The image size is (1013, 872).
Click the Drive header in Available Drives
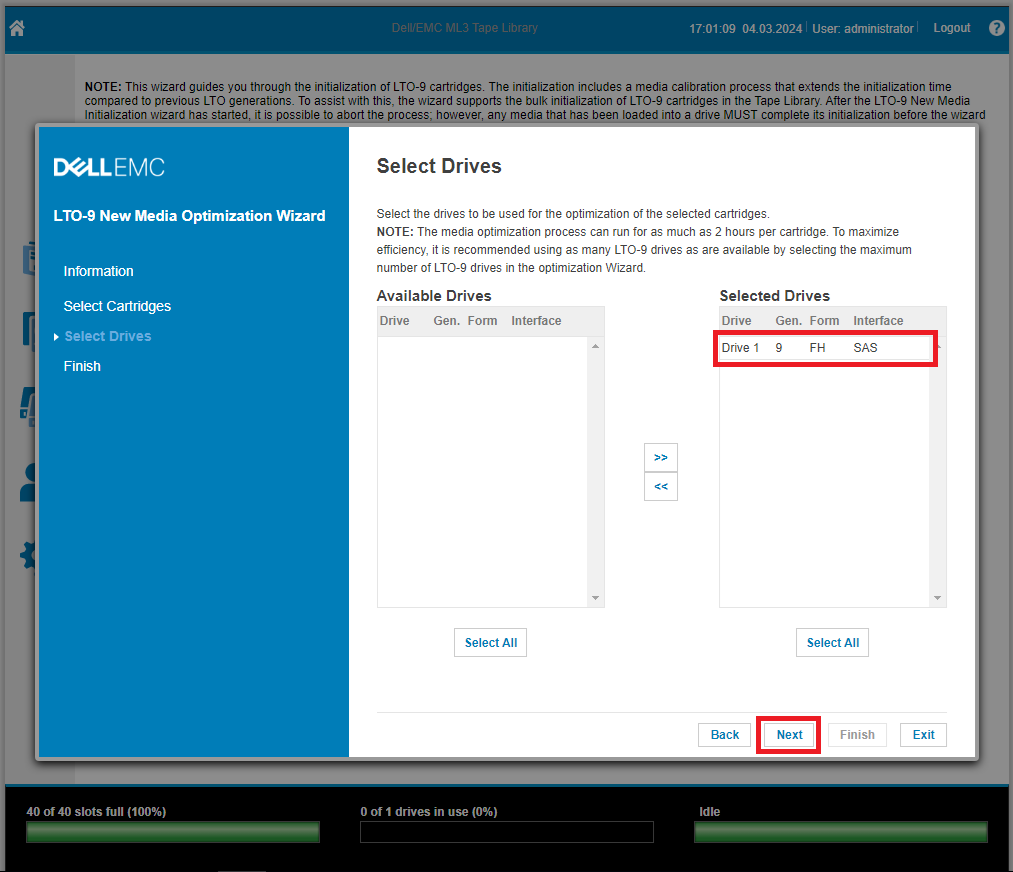394,321
